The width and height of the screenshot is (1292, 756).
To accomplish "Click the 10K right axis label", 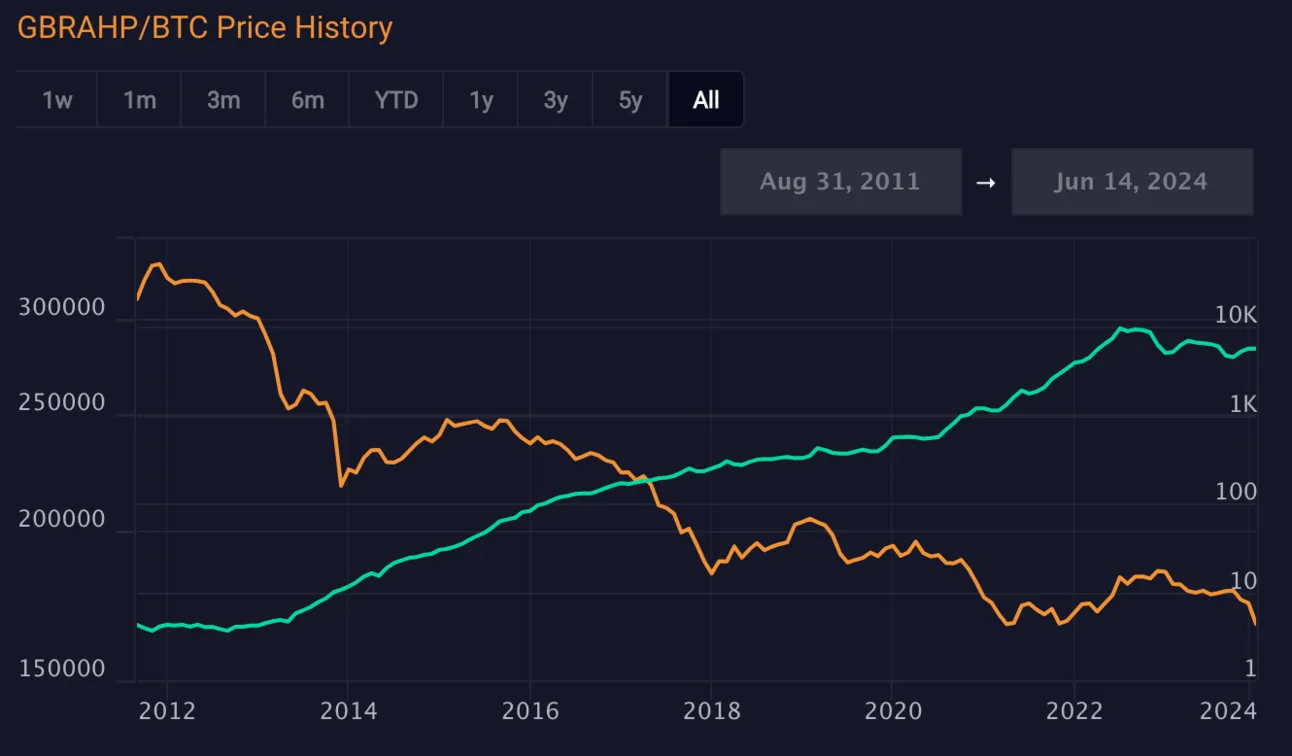I will 1235,316.
